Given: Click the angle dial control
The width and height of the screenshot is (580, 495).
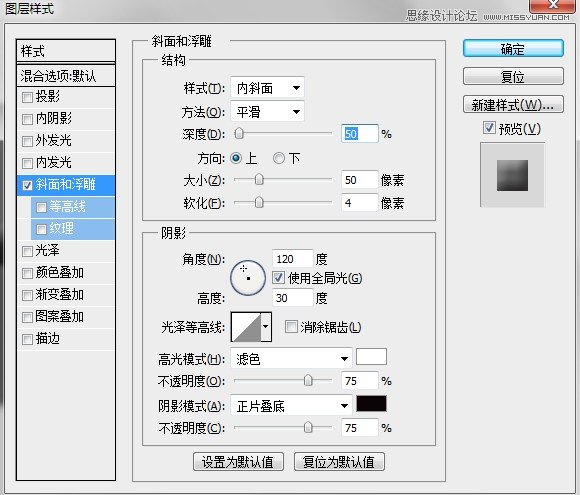Looking at the screenshot, I should (x=247, y=277).
